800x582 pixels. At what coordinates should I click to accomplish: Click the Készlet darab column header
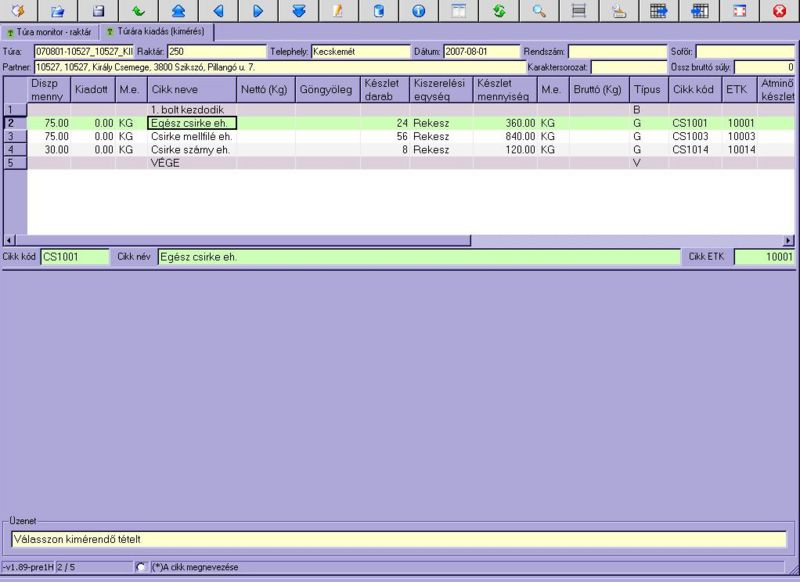coord(385,90)
